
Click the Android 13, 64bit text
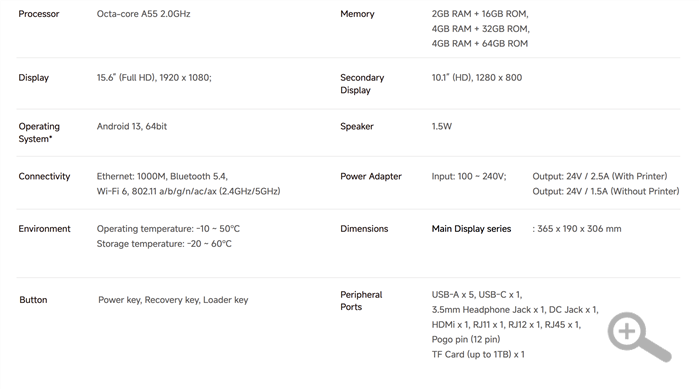(x=132, y=127)
